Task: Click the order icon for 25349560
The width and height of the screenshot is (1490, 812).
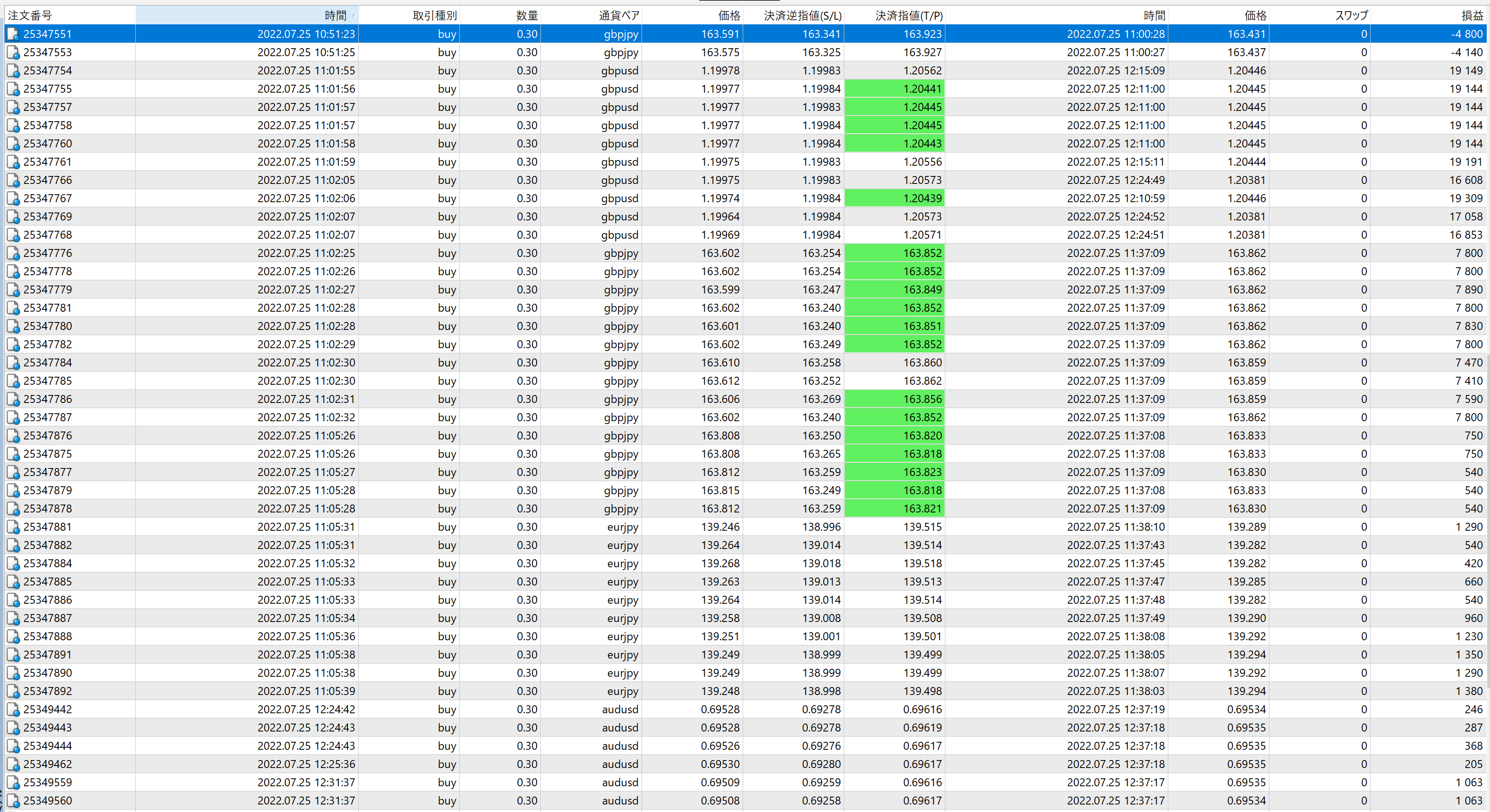Action: click(x=13, y=801)
